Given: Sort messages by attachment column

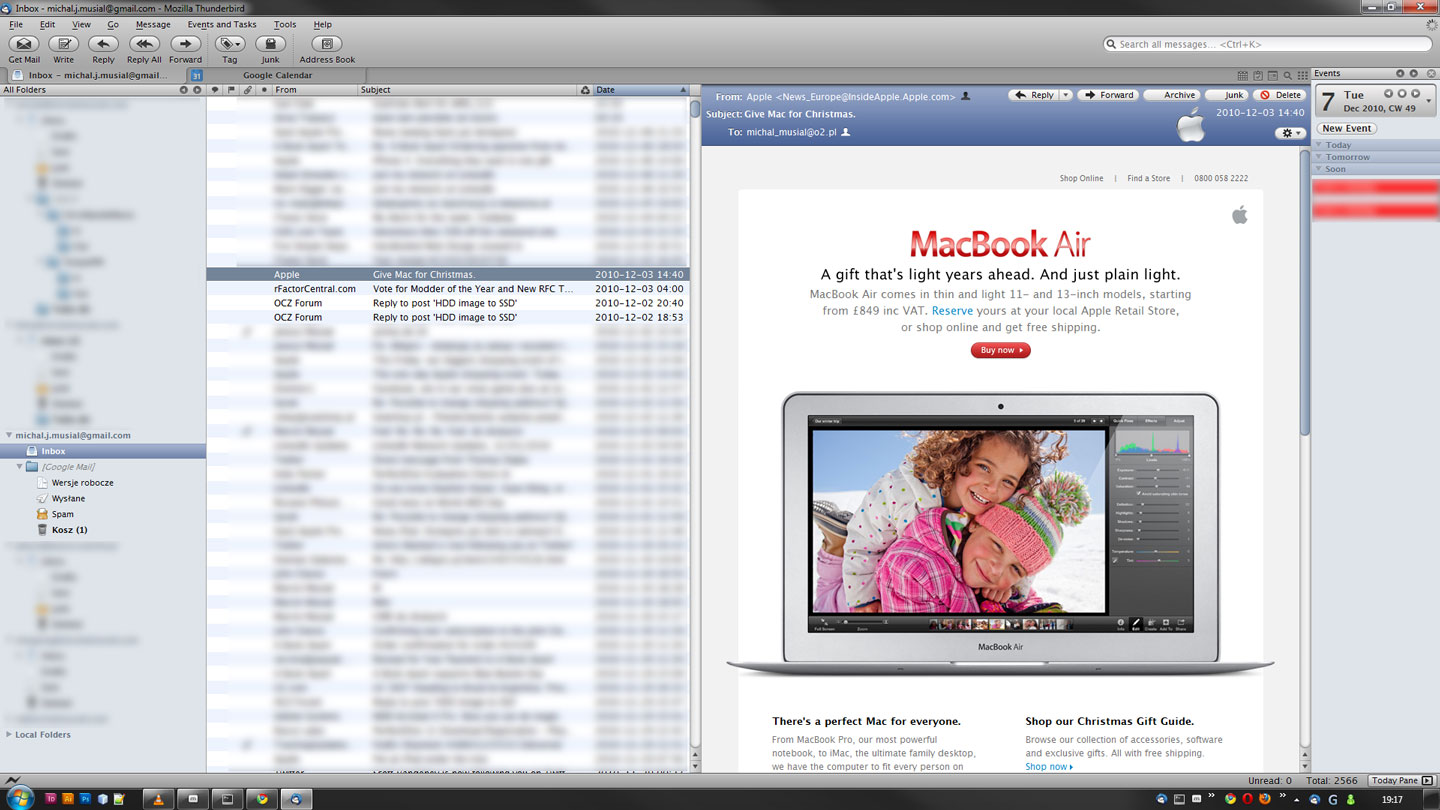Looking at the screenshot, I should pos(248,90).
